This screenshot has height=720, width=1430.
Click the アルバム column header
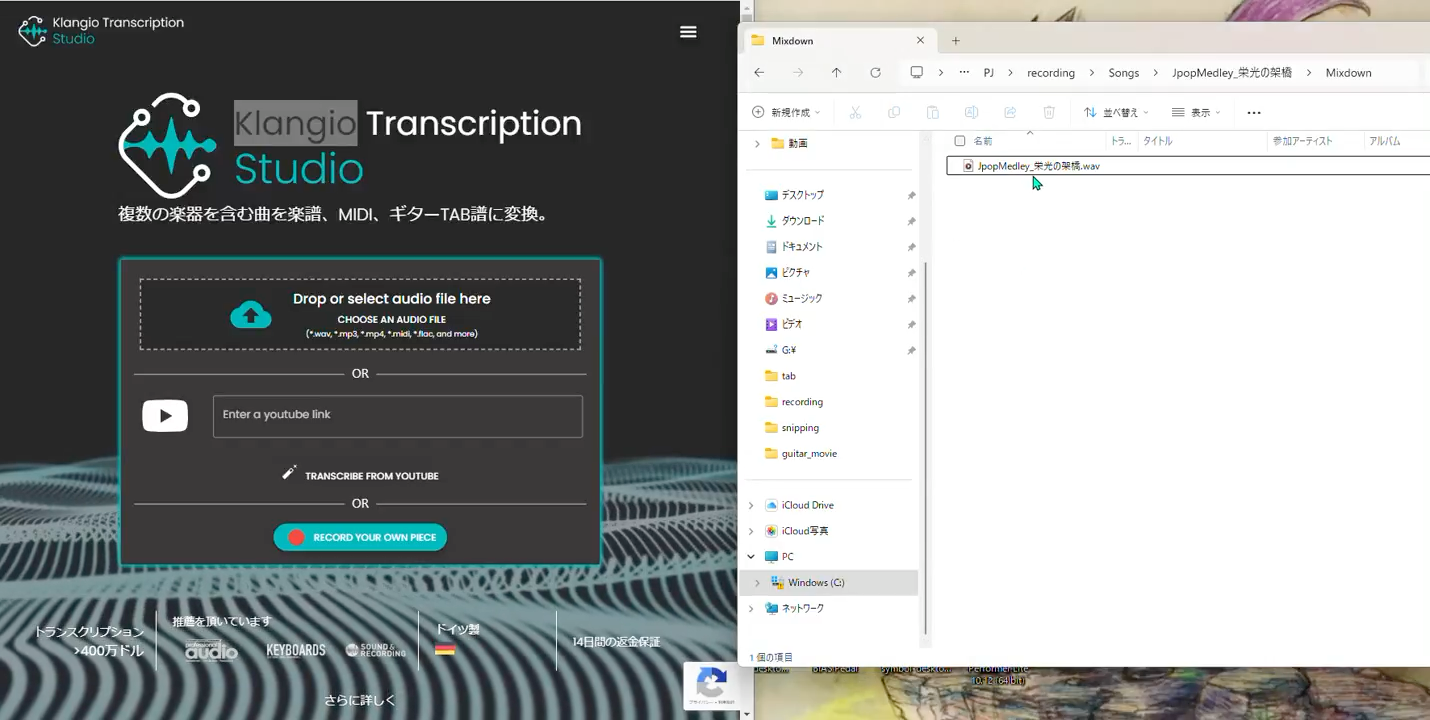(1385, 141)
